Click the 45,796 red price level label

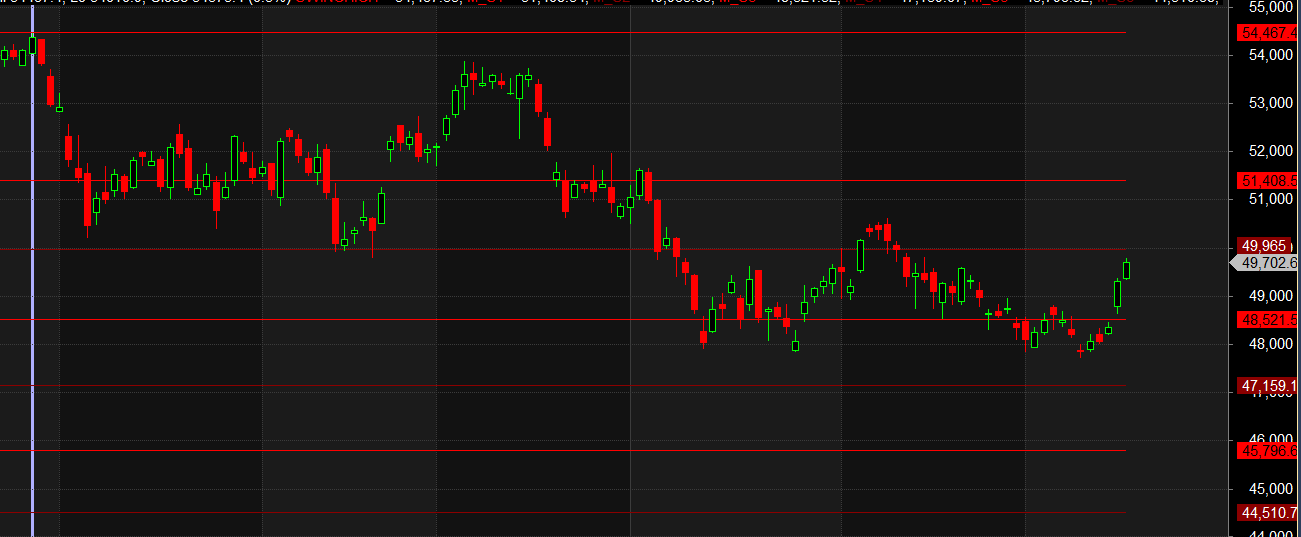coord(1268,451)
